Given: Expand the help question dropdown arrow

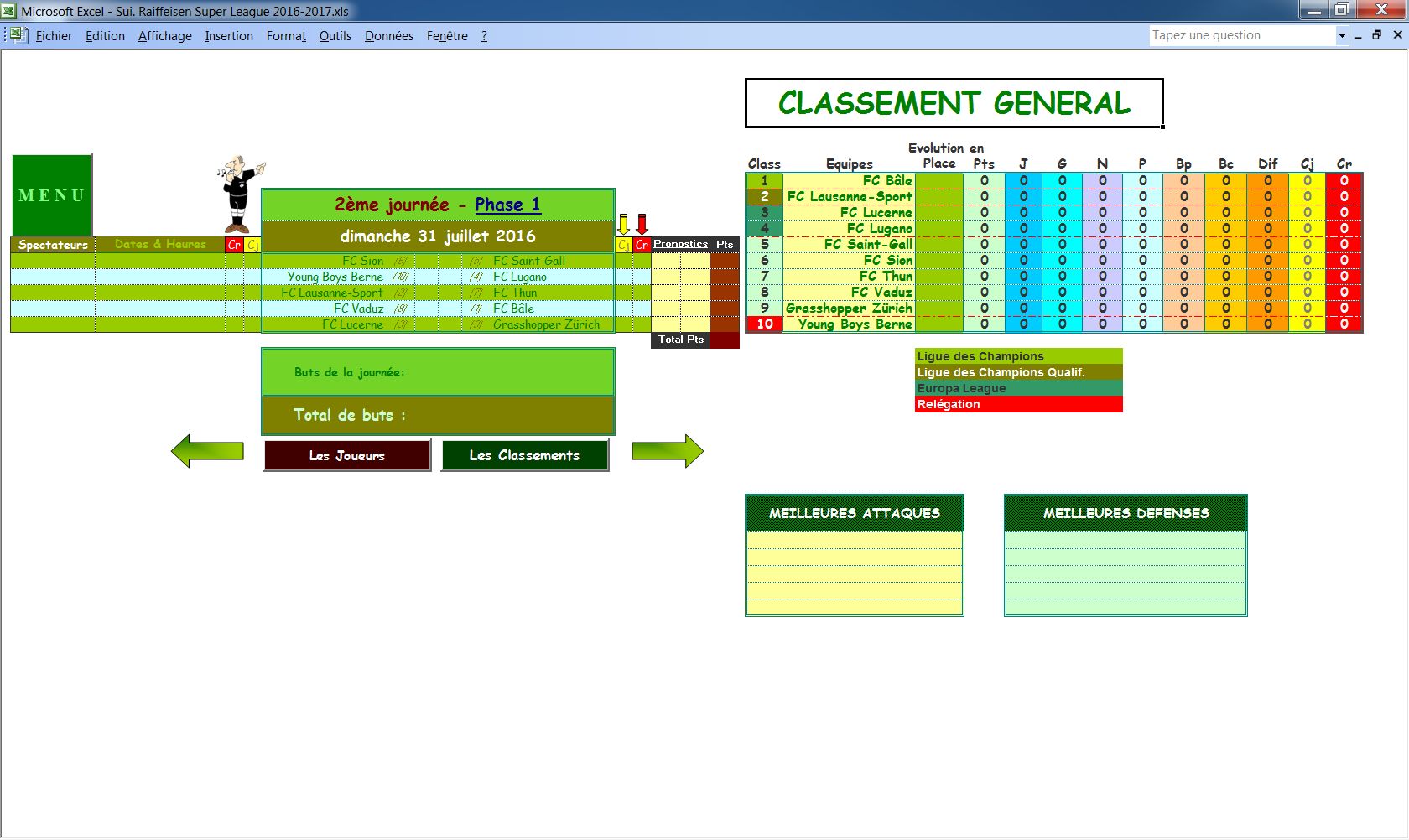Looking at the screenshot, I should [1342, 35].
